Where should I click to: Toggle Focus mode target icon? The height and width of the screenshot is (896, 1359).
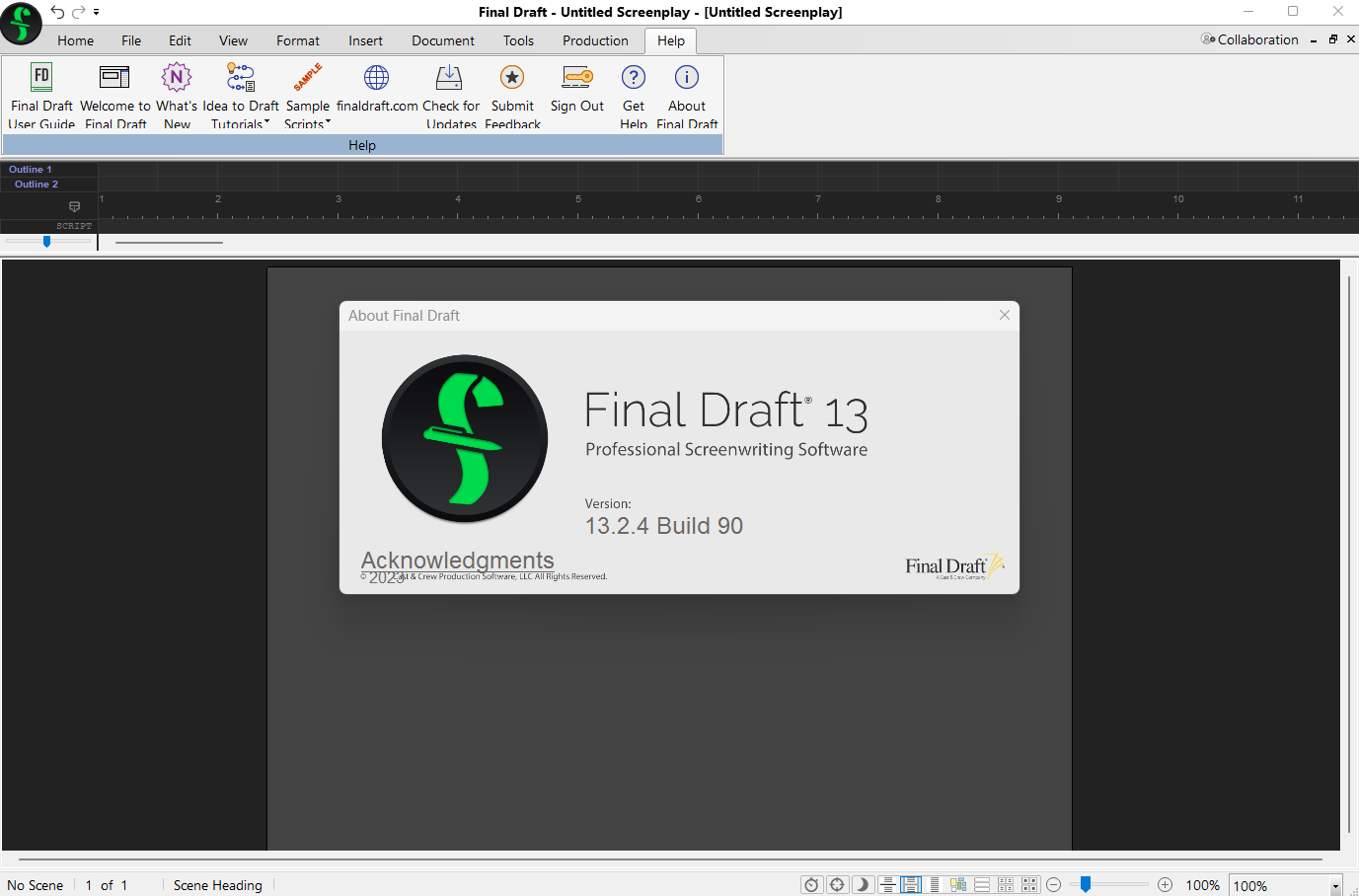click(837, 885)
